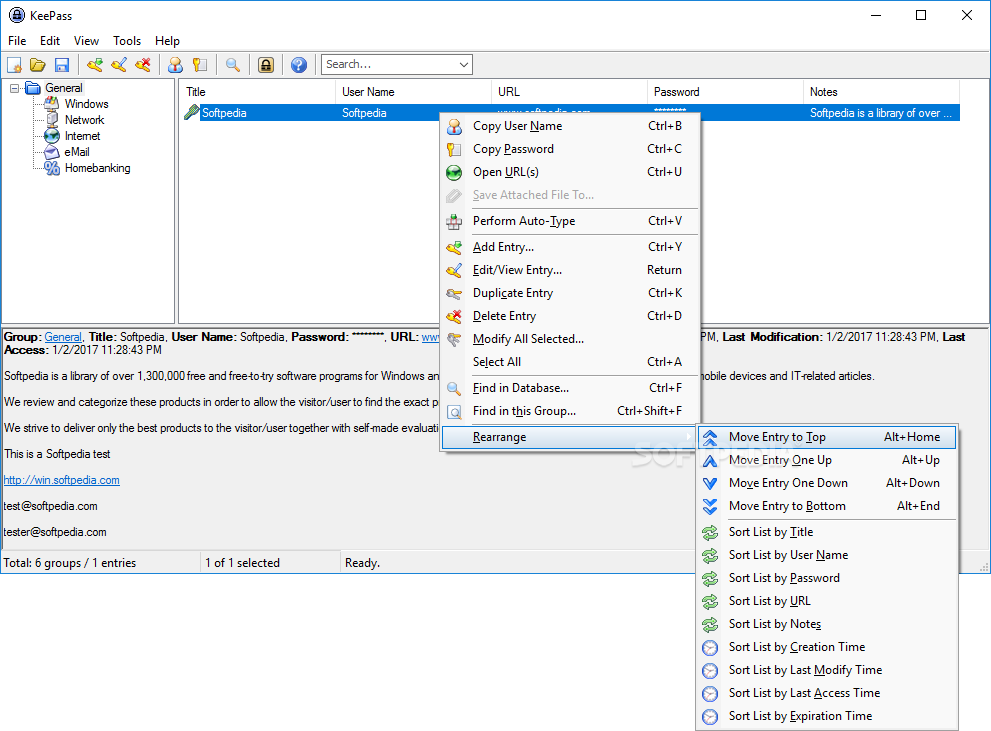
Task: Click the Homebanking percent group icon
Action: click(52, 168)
